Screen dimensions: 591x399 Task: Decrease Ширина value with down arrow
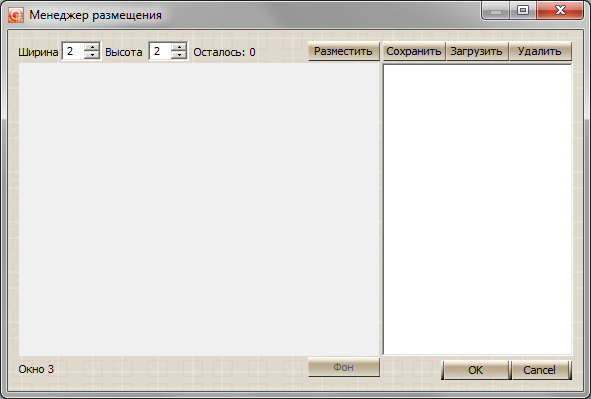point(92,55)
